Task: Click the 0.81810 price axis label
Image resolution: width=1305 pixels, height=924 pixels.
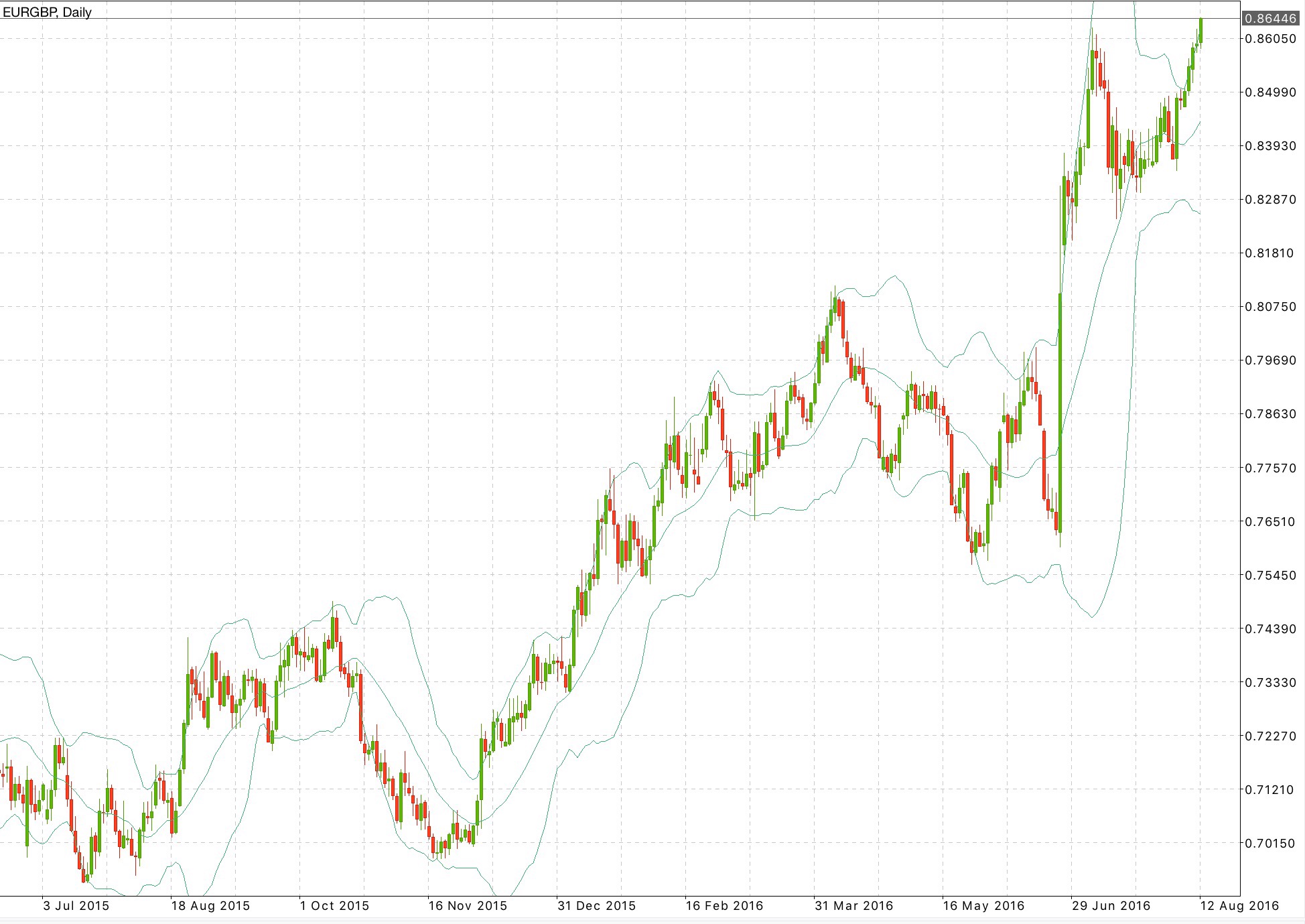Action: coord(1271,253)
